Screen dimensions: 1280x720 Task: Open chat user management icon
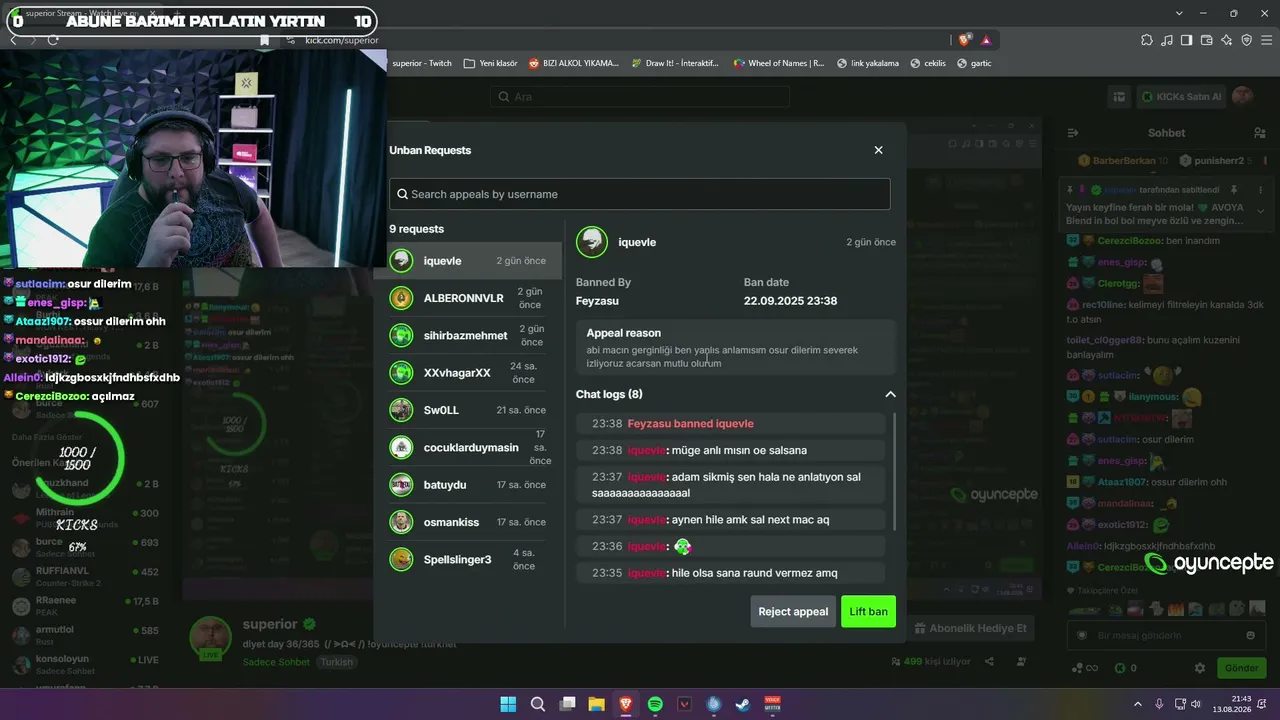click(1259, 133)
